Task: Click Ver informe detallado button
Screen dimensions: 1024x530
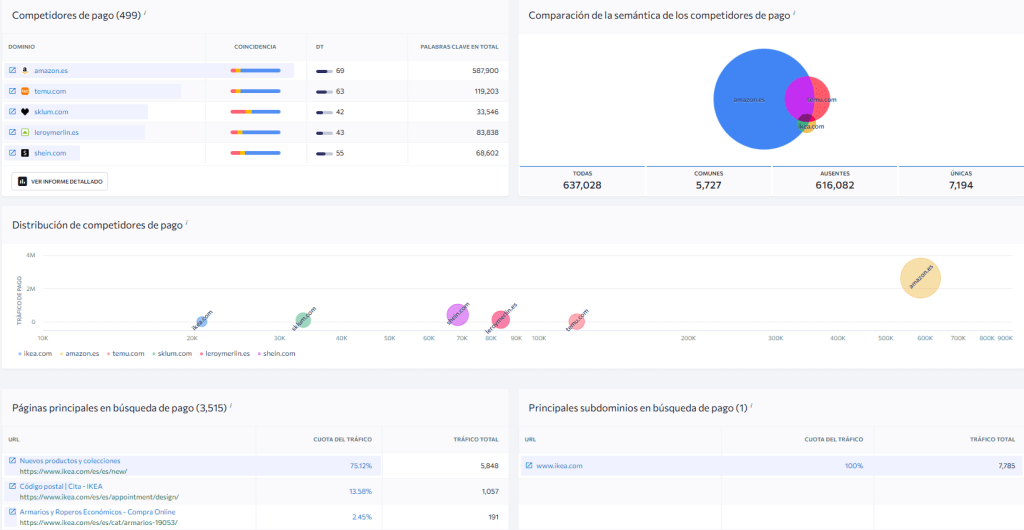Action: (59, 181)
